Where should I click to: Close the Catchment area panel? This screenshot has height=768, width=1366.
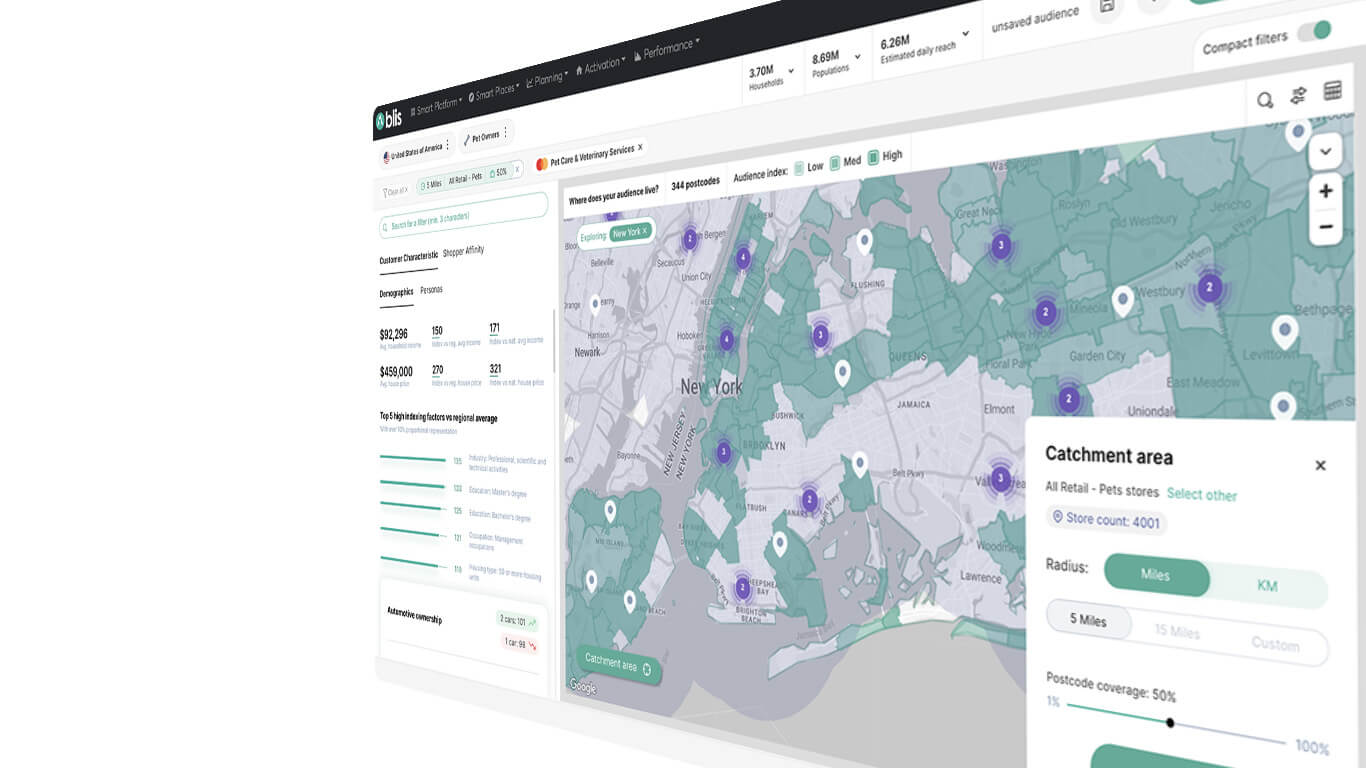1320,465
